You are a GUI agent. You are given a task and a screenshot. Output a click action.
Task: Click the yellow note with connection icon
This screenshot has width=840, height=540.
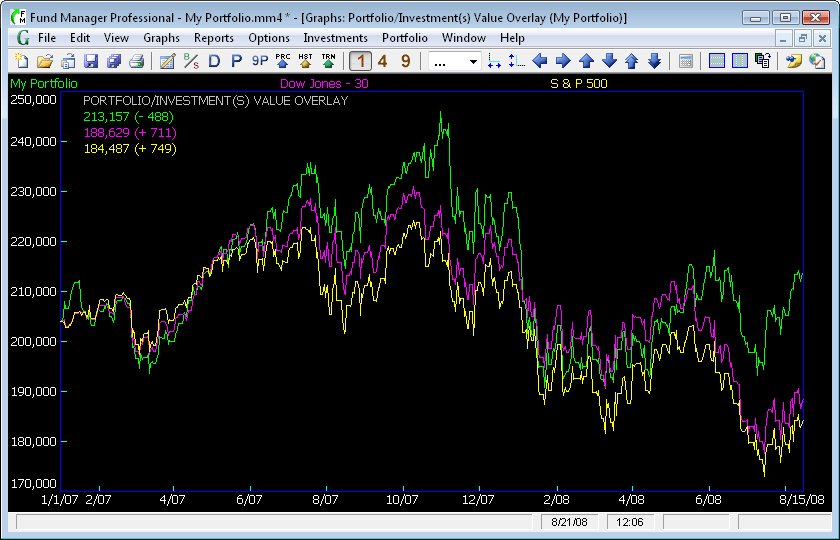point(793,61)
